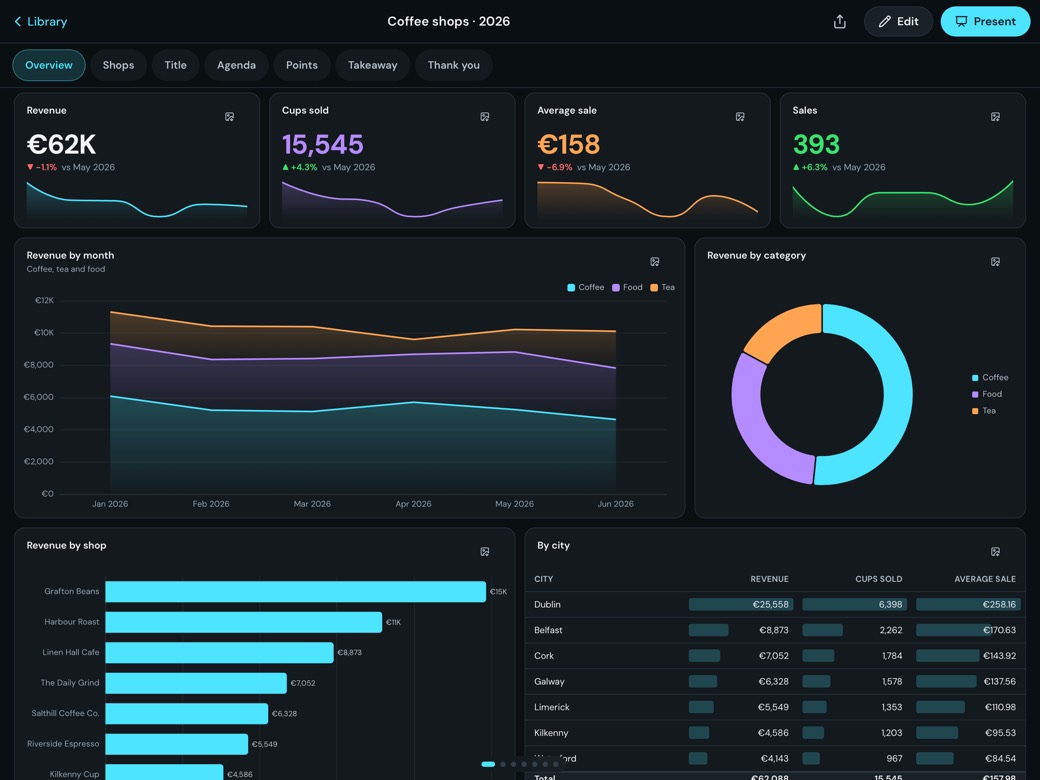This screenshot has height=780, width=1040.
Task: Click the Linen Hall Cafe bar
Action: click(220, 653)
